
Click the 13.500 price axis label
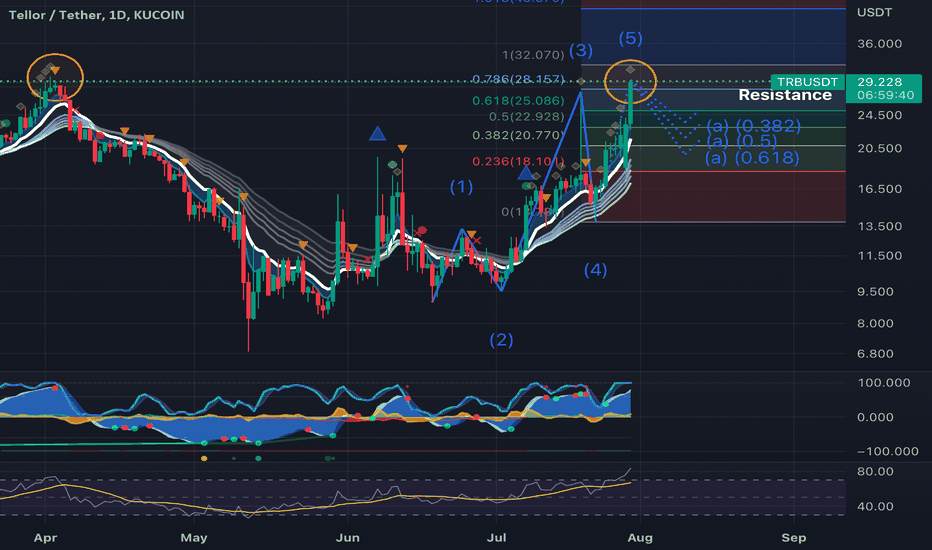point(879,227)
